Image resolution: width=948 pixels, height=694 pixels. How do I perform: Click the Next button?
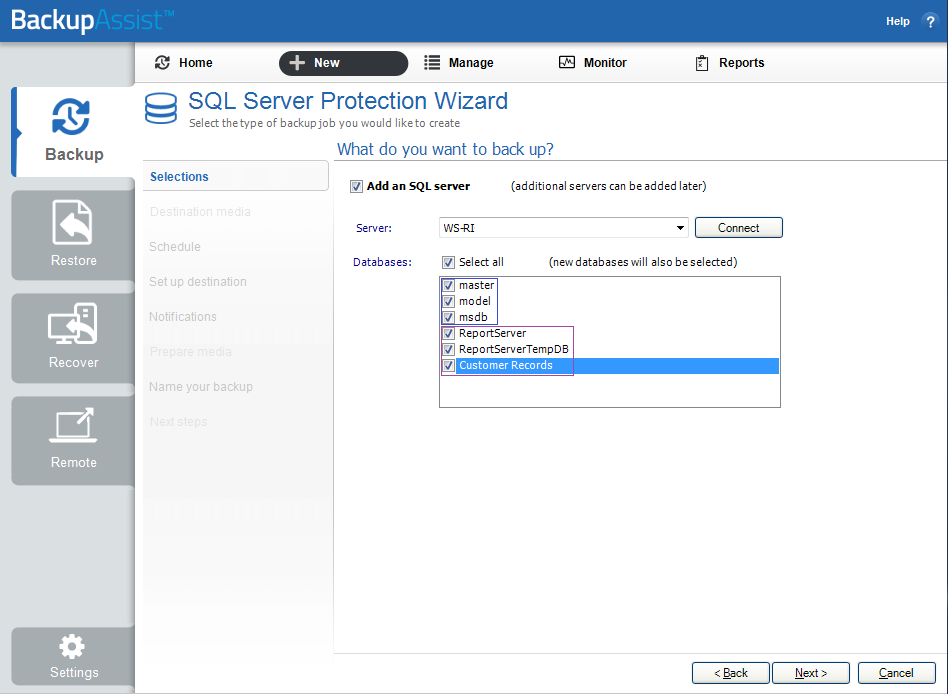[x=811, y=673]
